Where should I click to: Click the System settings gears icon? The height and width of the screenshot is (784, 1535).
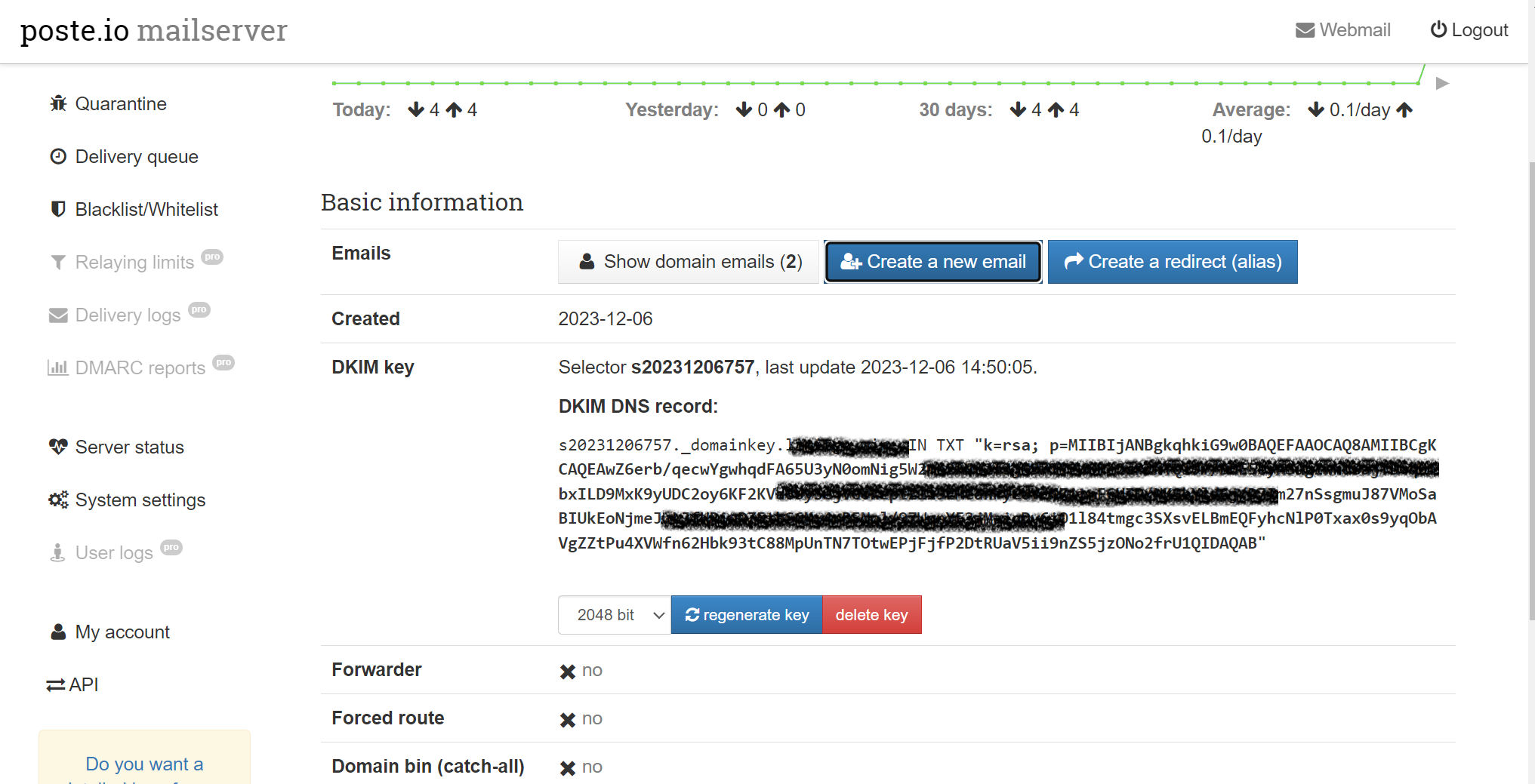coord(58,500)
